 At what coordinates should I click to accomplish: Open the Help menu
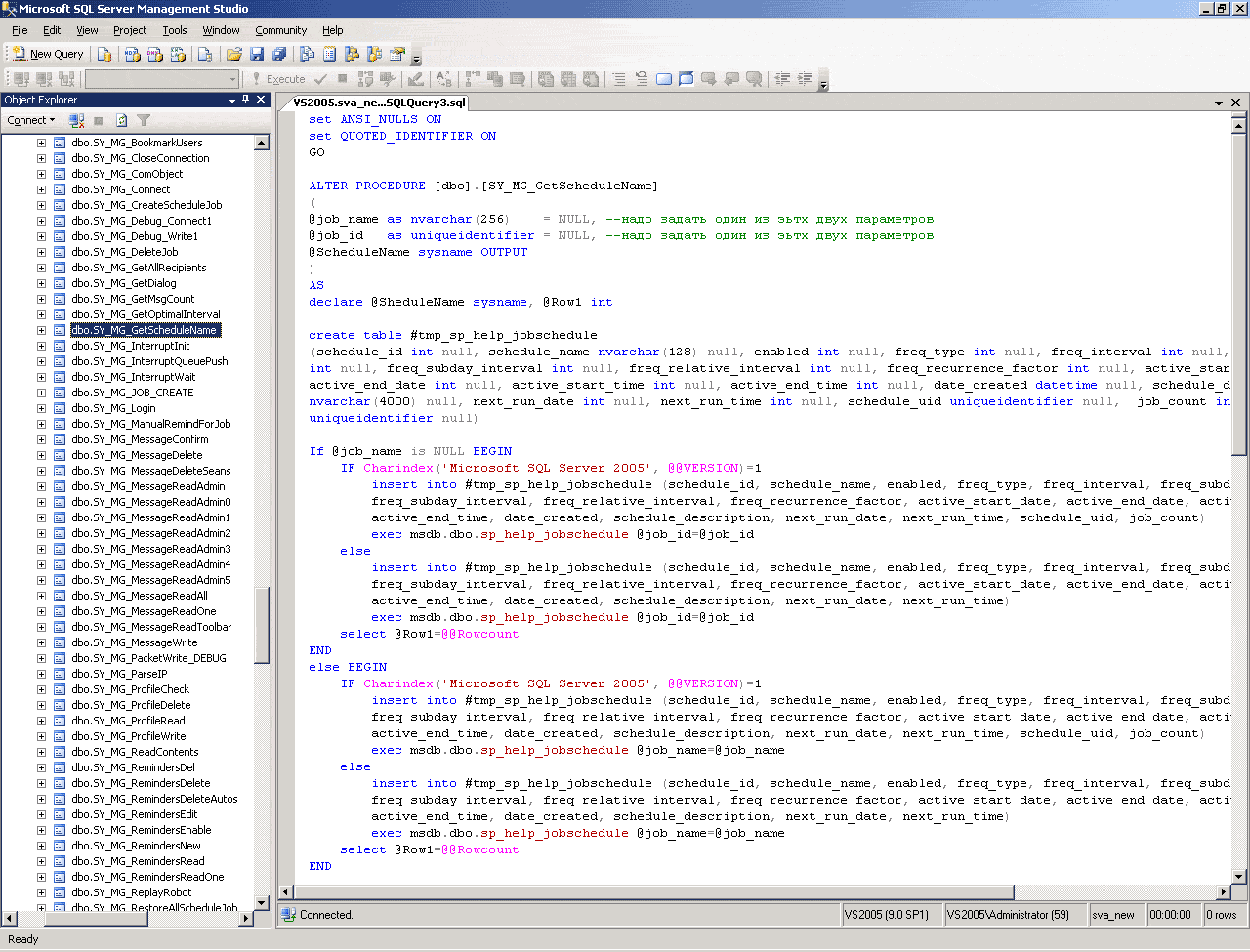(x=333, y=30)
